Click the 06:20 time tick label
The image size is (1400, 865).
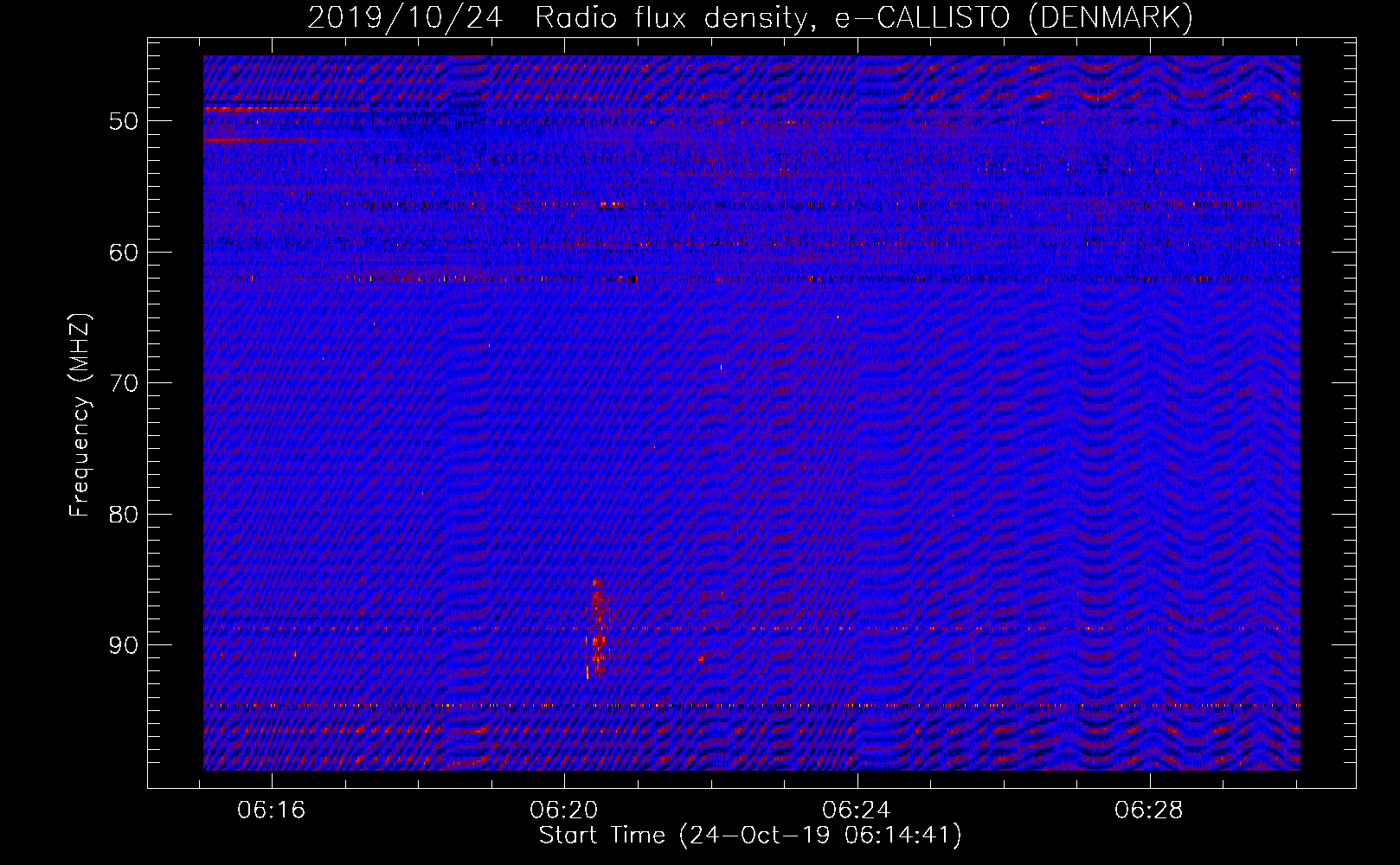tap(564, 811)
